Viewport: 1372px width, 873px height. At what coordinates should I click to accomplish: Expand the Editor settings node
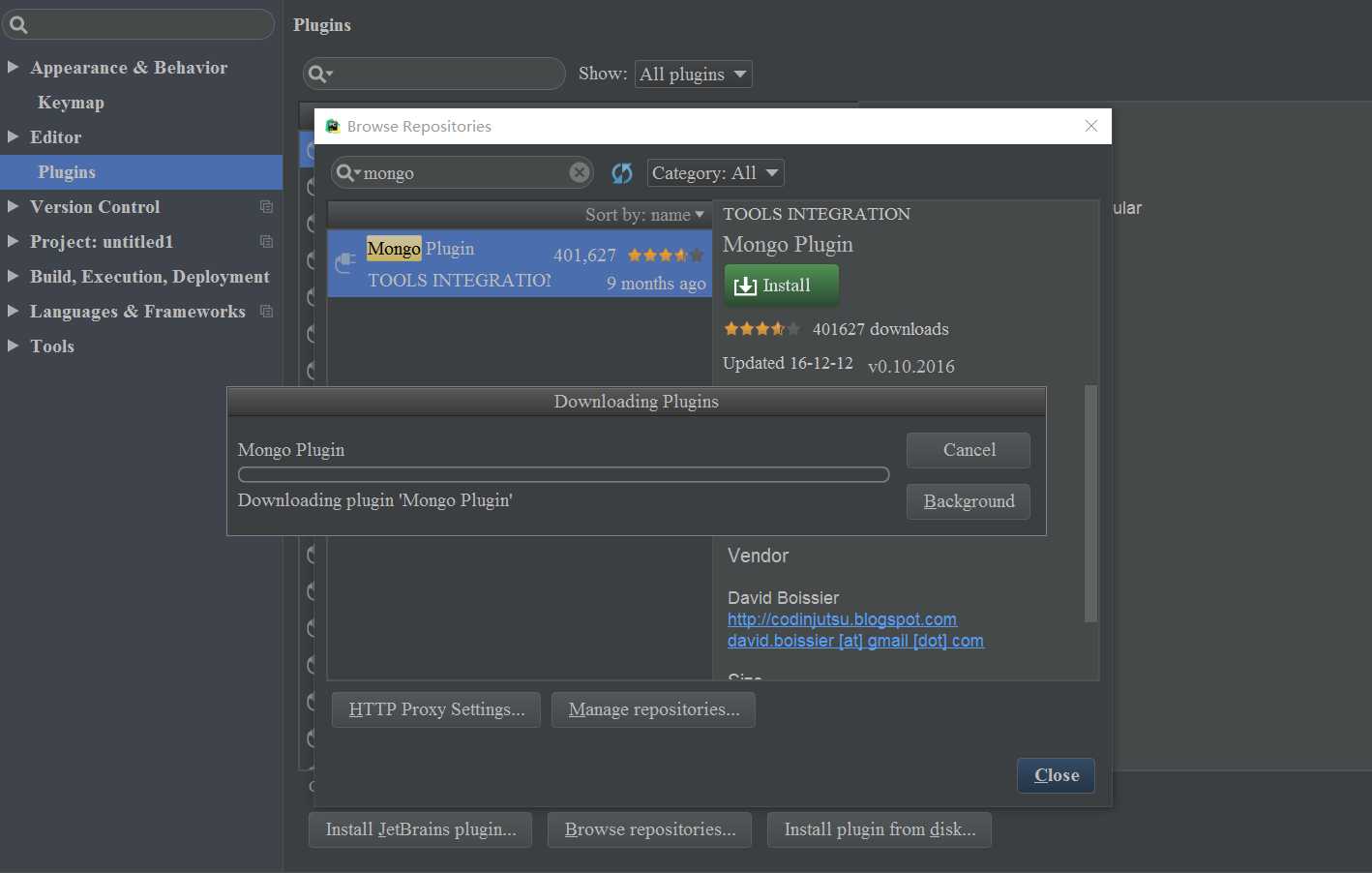coord(14,136)
